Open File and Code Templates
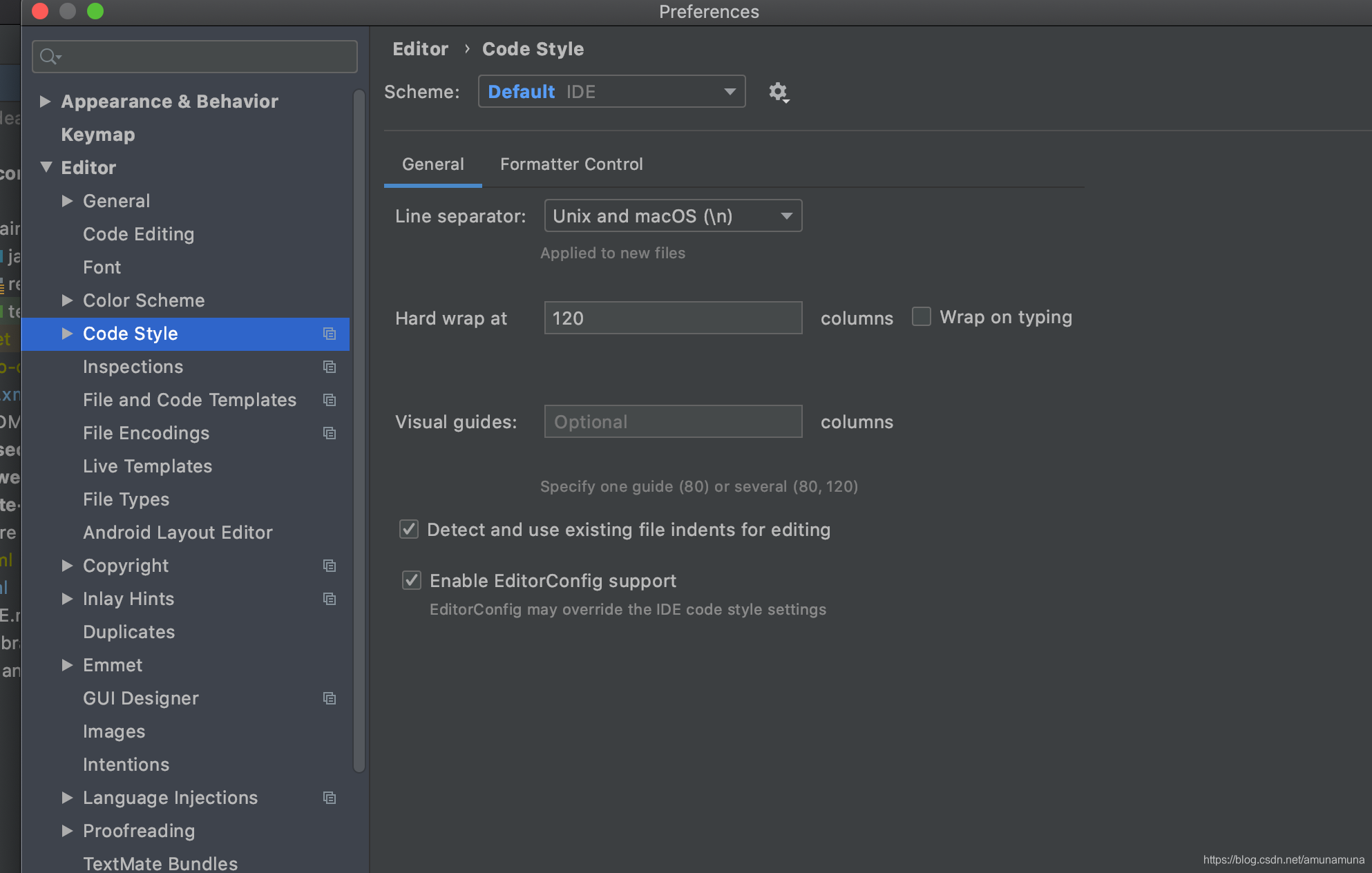This screenshot has width=1372, height=873. point(189,400)
